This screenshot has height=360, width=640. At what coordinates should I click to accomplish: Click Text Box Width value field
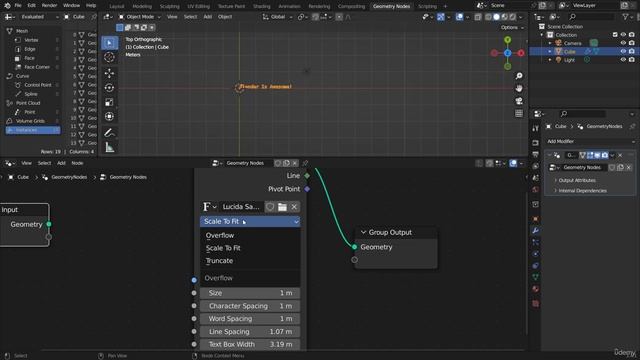250,344
